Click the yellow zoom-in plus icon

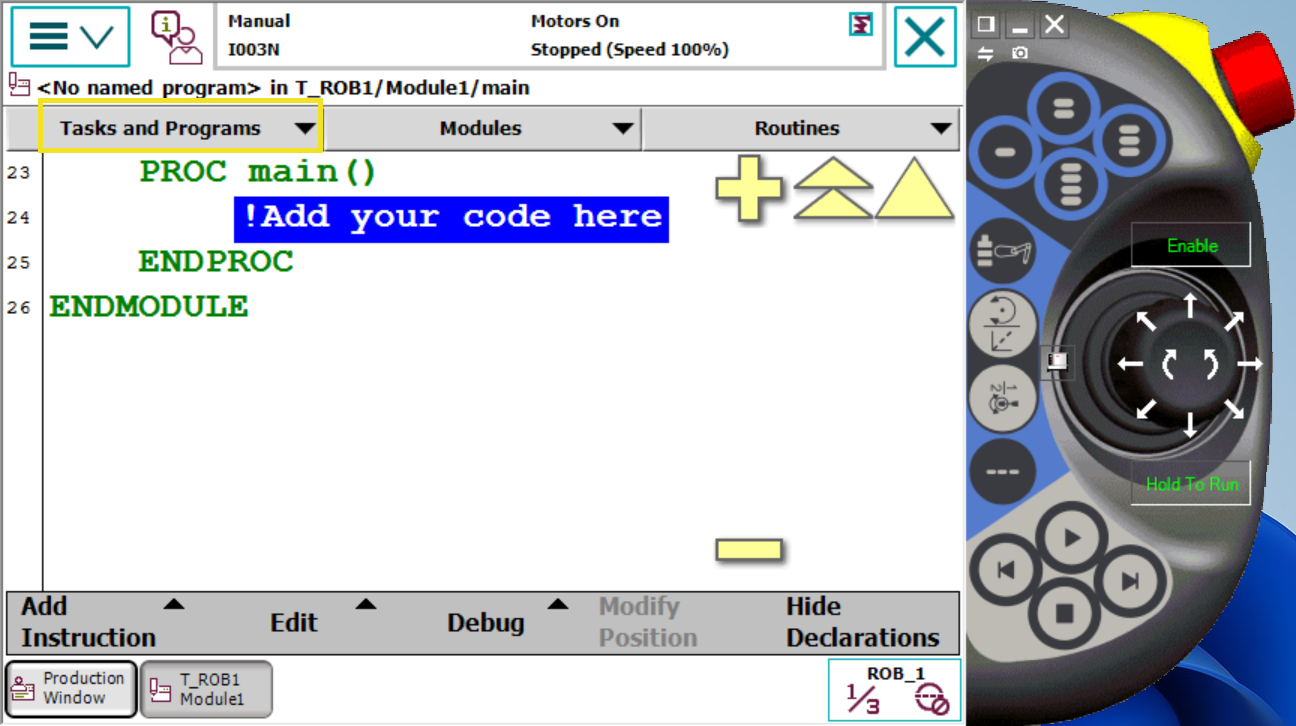(749, 189)
